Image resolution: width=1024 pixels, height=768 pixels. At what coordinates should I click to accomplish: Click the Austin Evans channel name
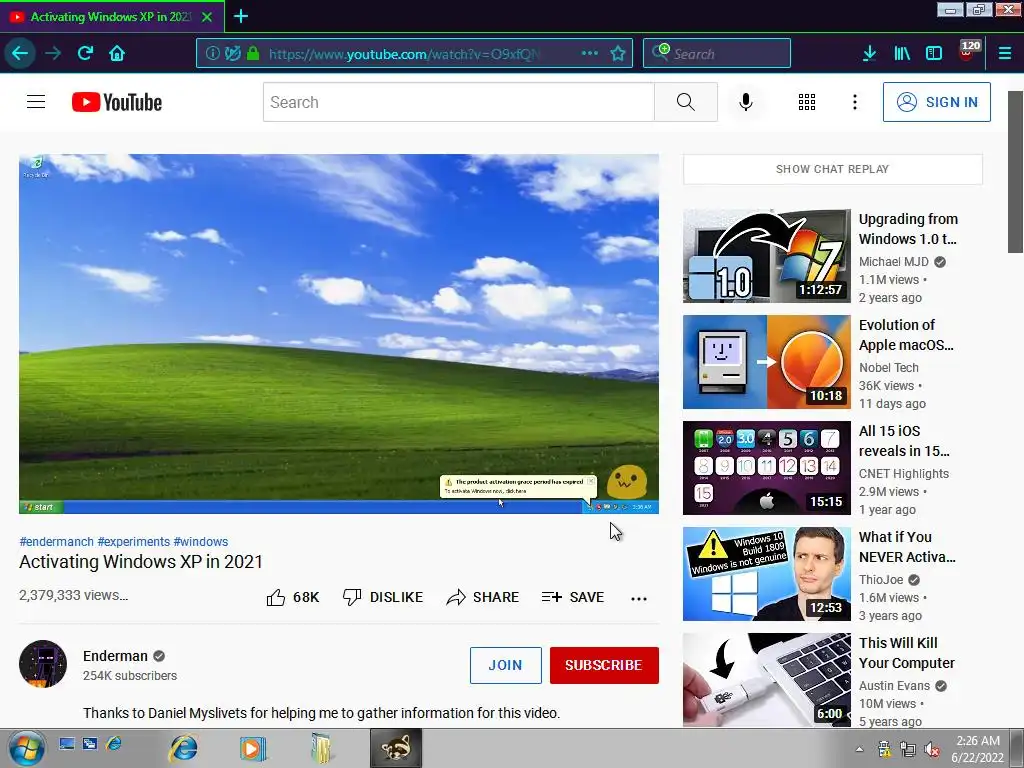click(x=894, y=685)
